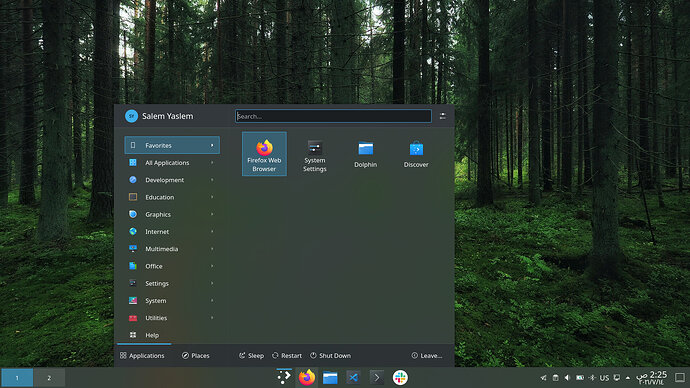
Task: Expand arrow on Utilities row
Action: pyautogui.click(x=212, y=318)
